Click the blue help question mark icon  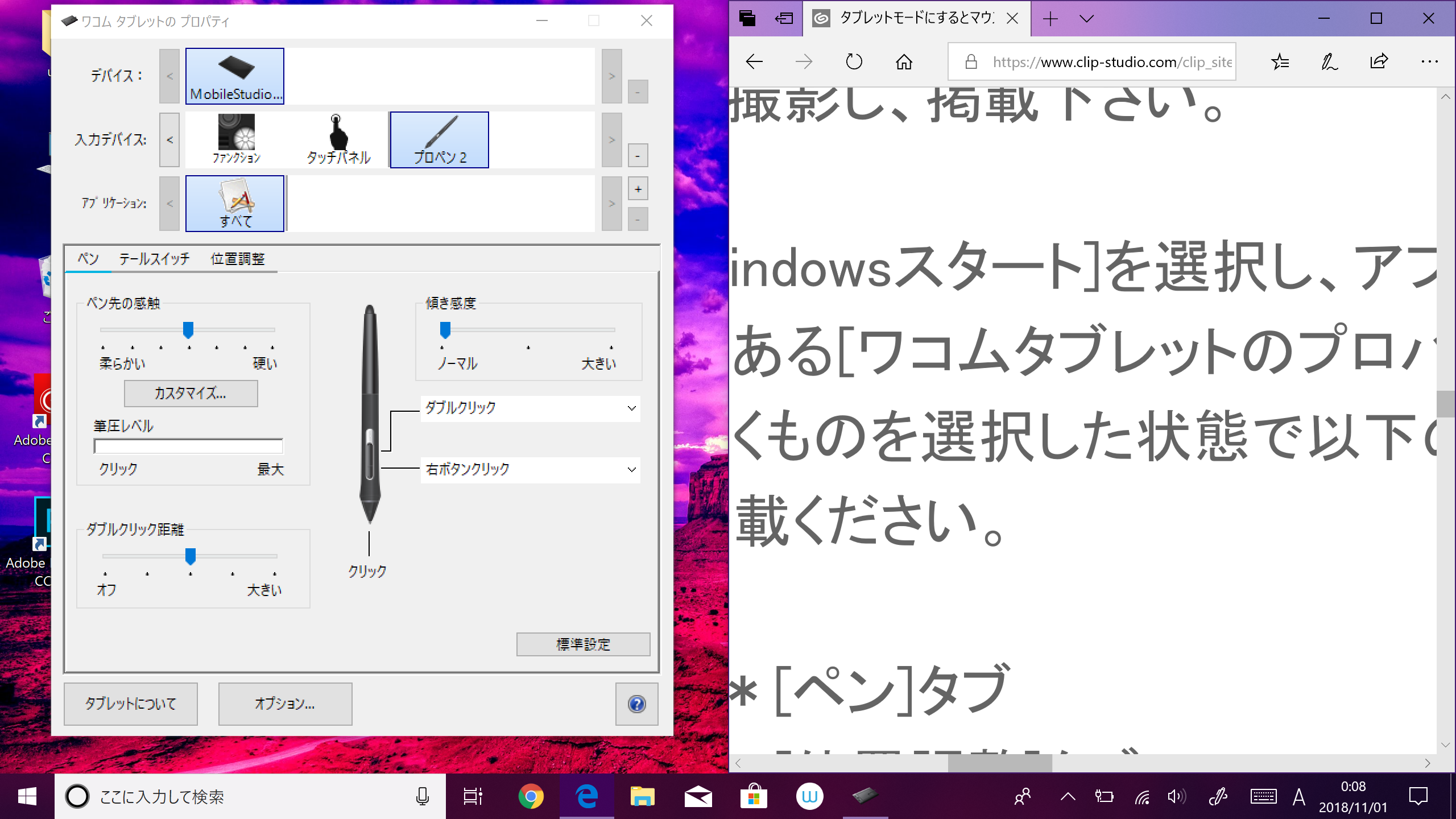pyautogui.click(x=636, y=704)
